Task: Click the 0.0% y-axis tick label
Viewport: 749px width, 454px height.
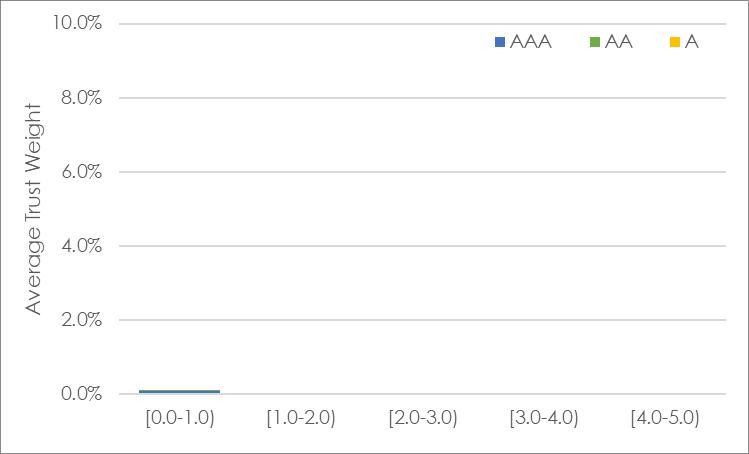Action: point(82,394)
